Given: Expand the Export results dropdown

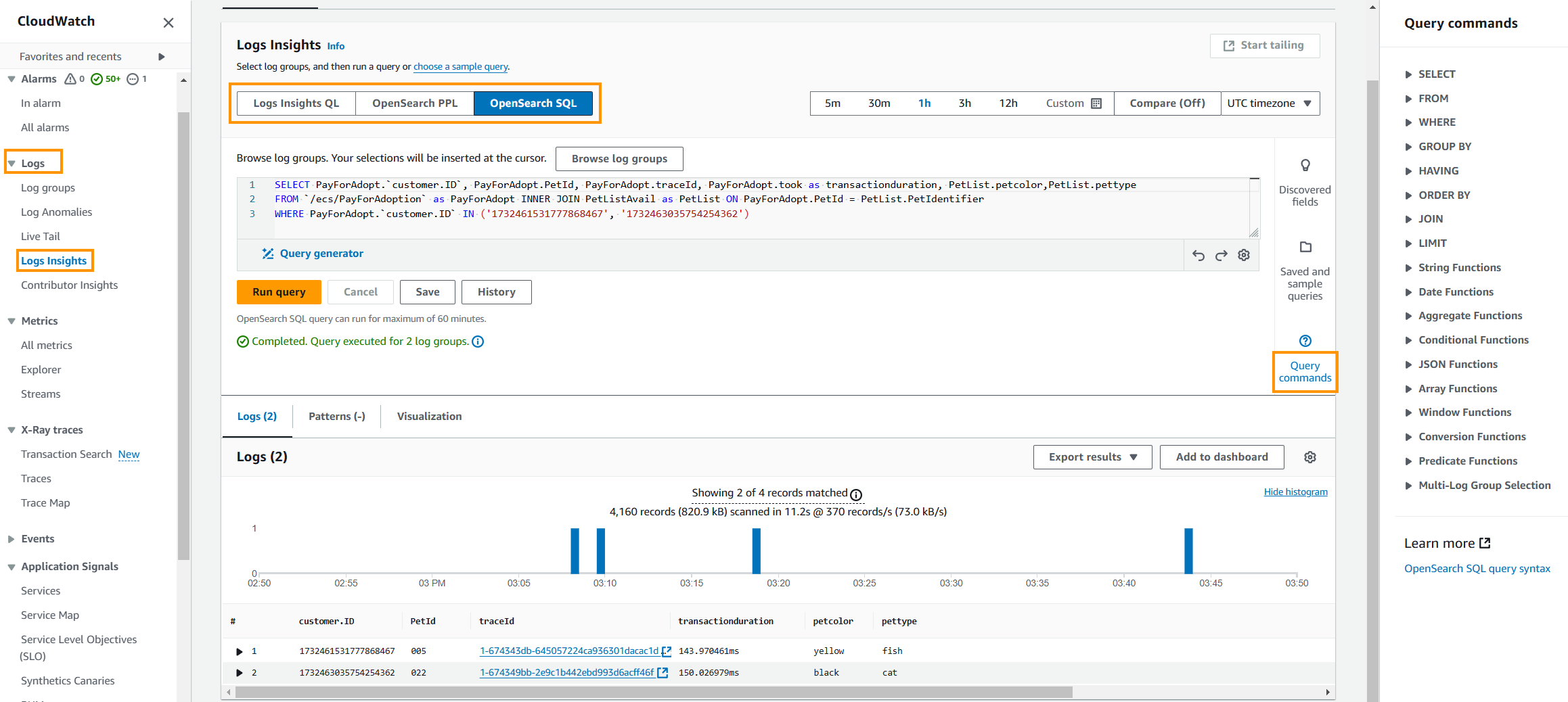Looking at the screenshot, I should [1092, 457].
